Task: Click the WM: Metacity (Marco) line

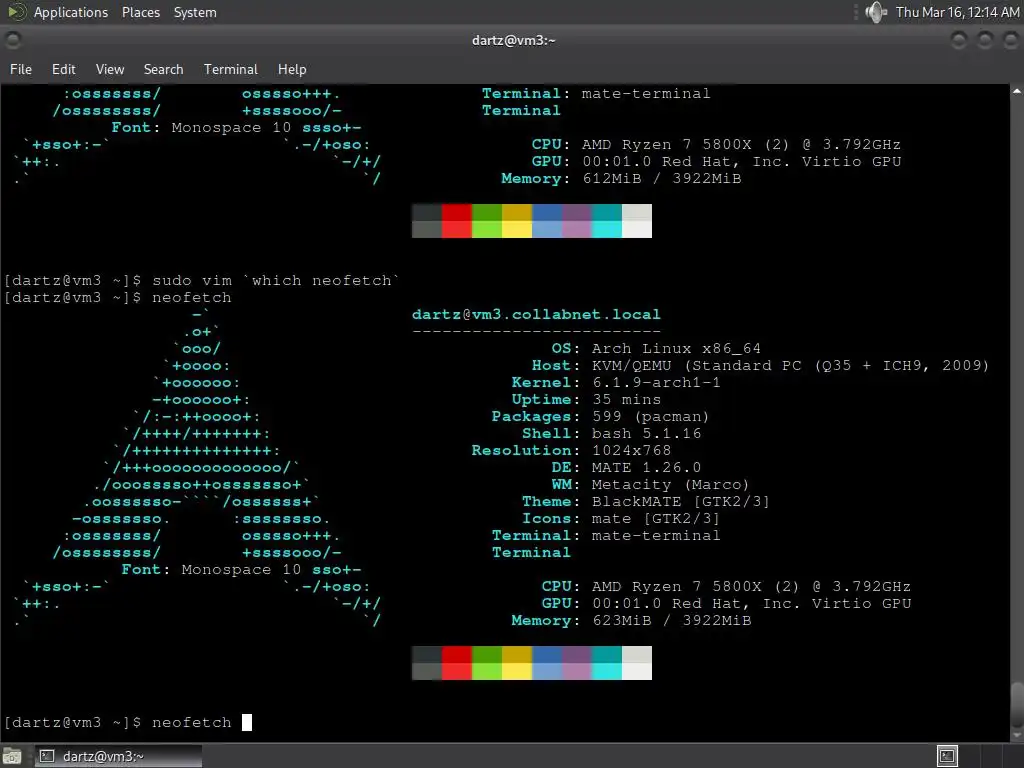Action: click(650, 485)
